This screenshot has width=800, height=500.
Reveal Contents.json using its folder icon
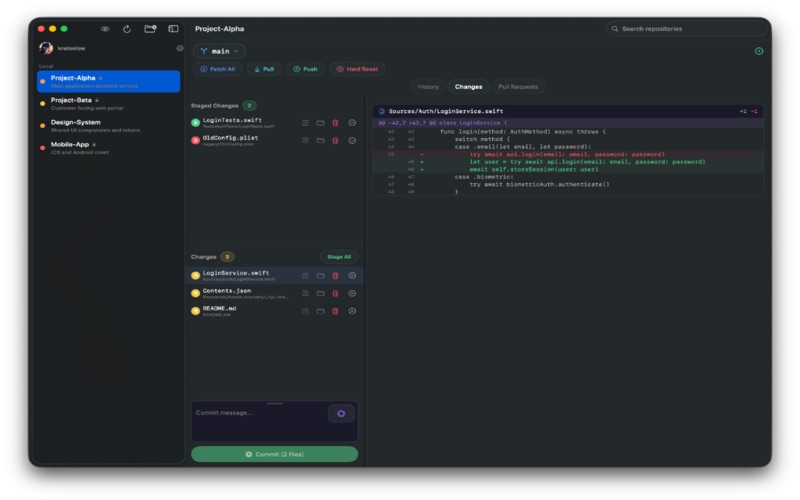click(320, 293)
